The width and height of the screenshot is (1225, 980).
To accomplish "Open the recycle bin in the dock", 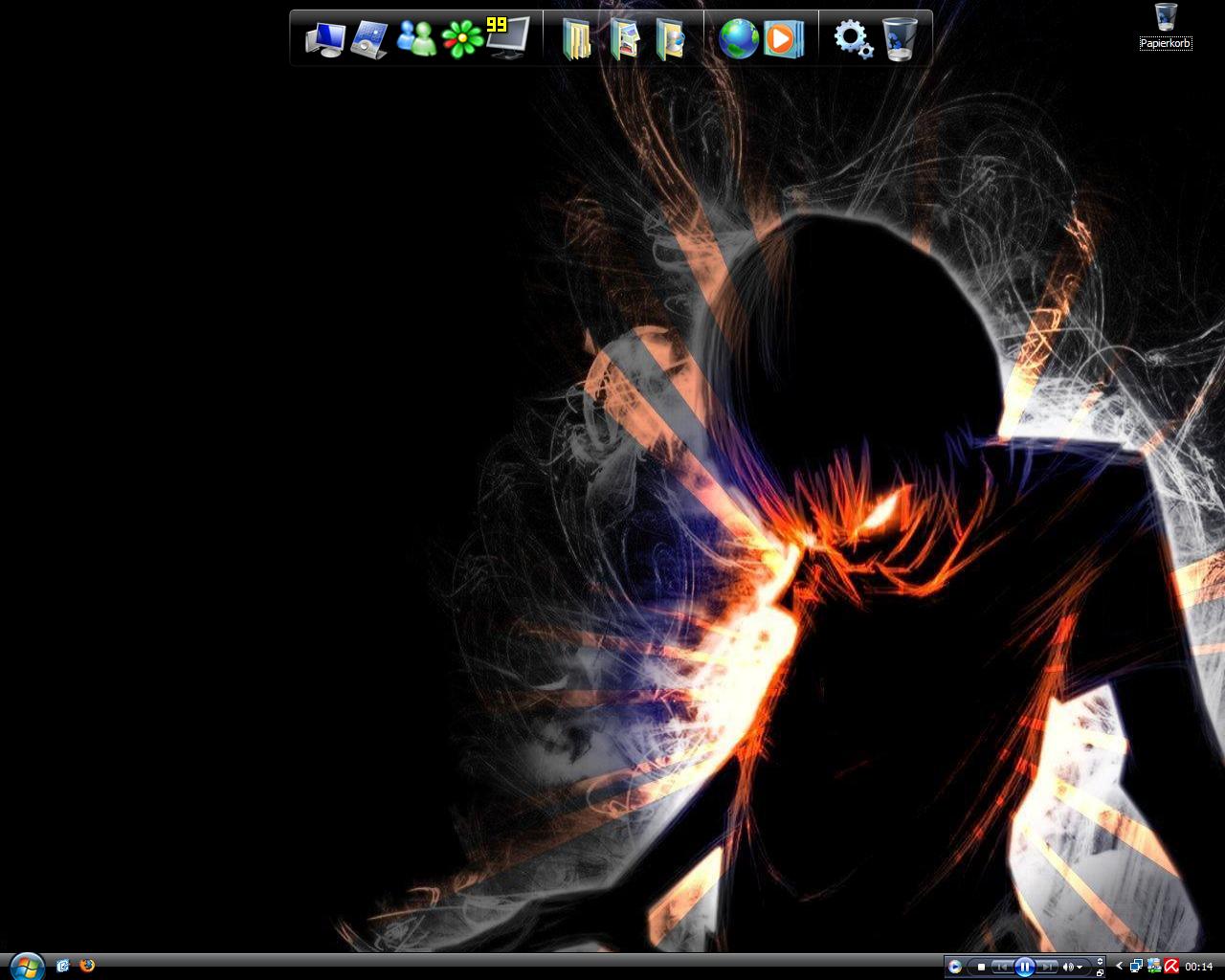I will pyautogui.click(x=900, y=39).
